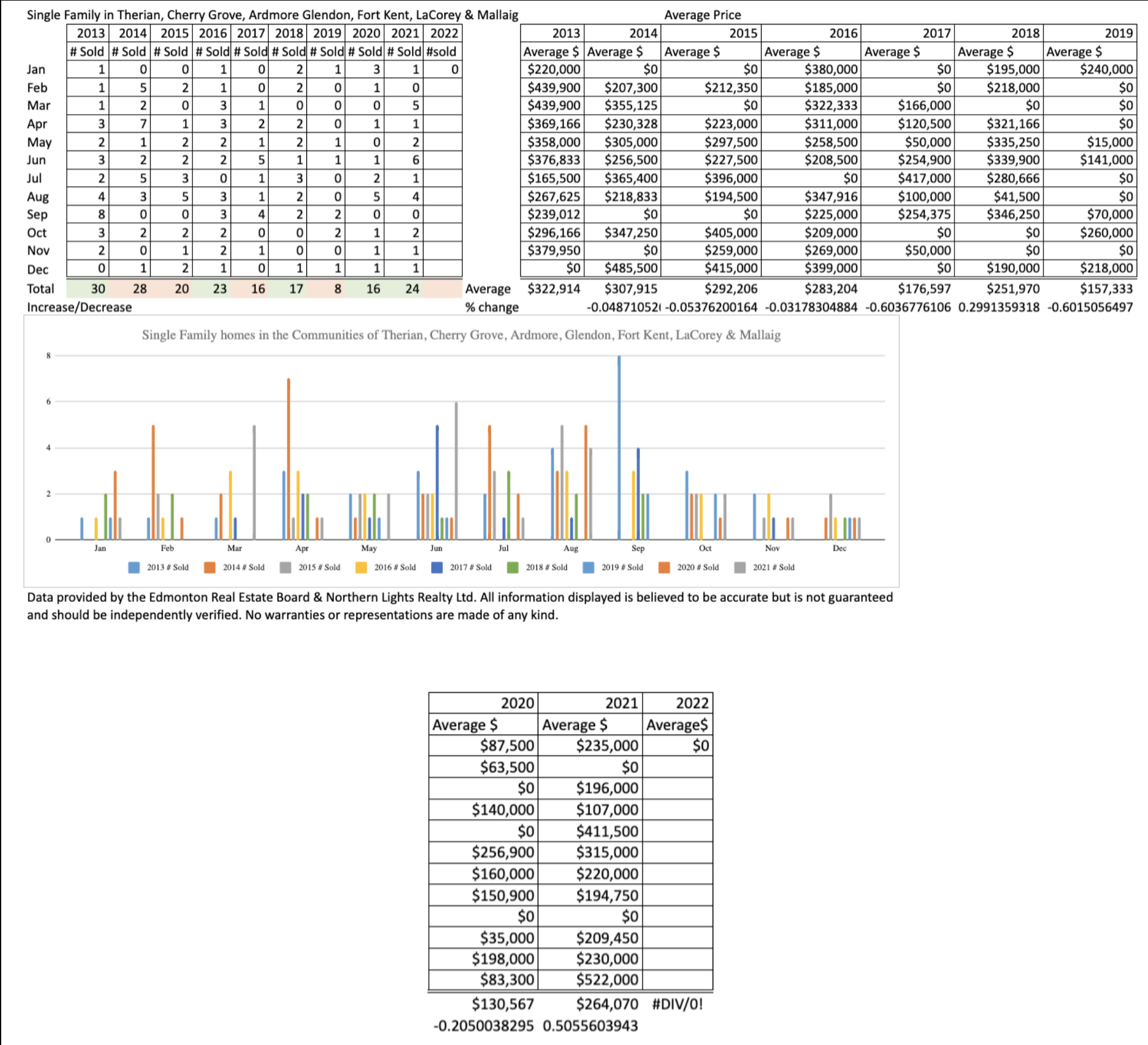Select the 2016 # Sold legend swatch
The image size is (1148, 1045).
pos(361,567)
